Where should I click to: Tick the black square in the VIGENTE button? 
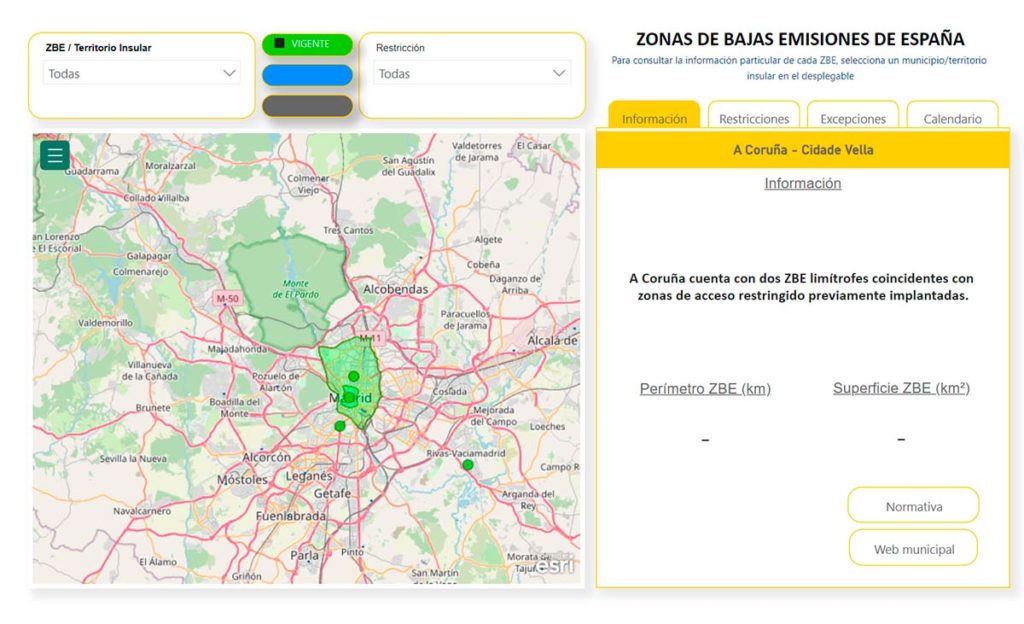click(280, 44)
